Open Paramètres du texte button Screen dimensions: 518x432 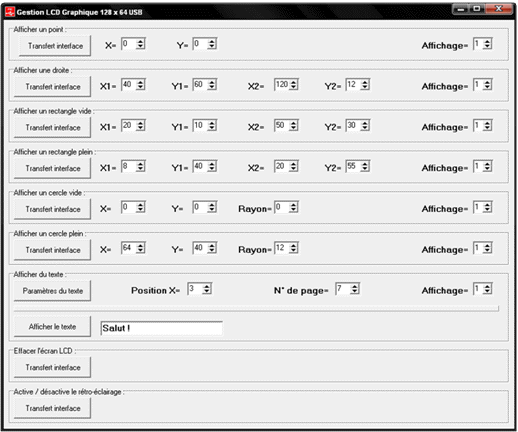[x=52, y=291]
